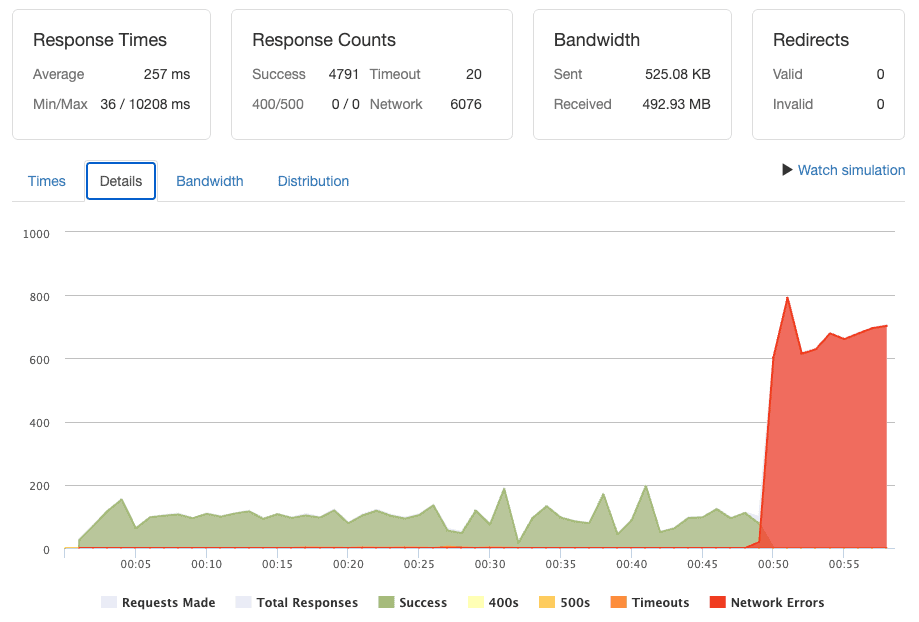Click the Watch simulation play icon
Image resolution: width=919 pixels, height=622 pixels.
[787, 170]
